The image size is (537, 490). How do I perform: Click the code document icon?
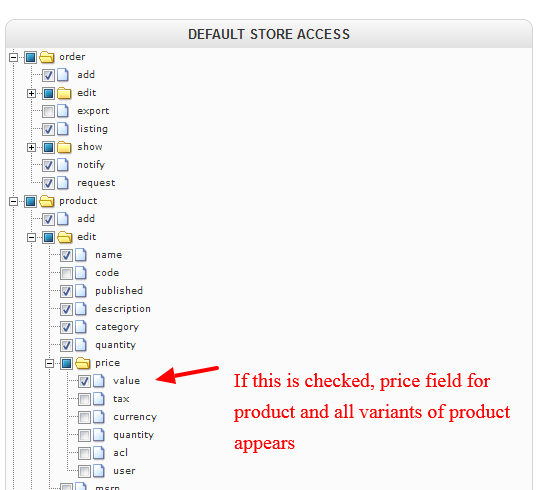pyautogui.click(x=81, y=273)
